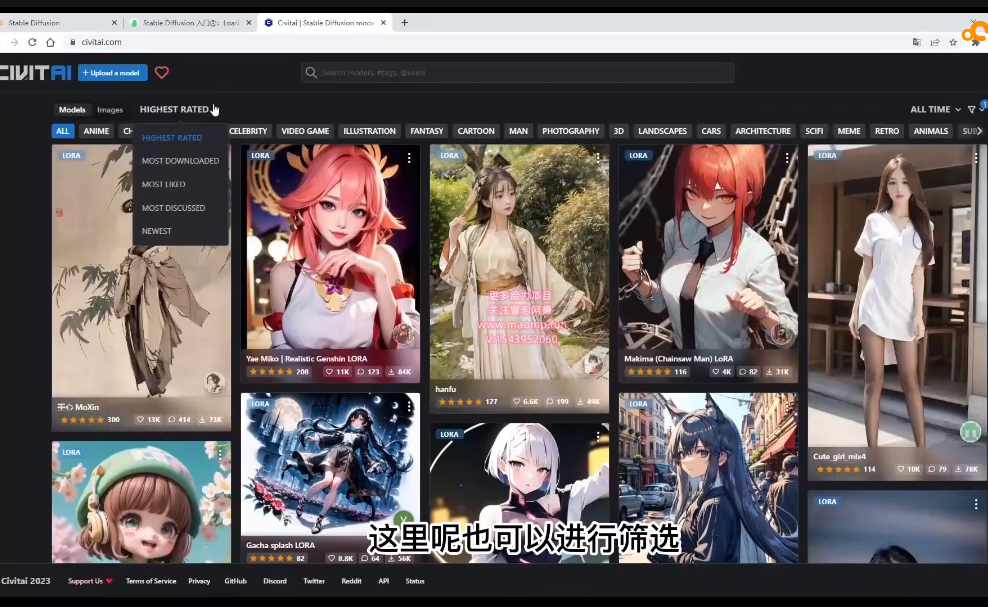Select FANTASY category filter

coord(427,131)
